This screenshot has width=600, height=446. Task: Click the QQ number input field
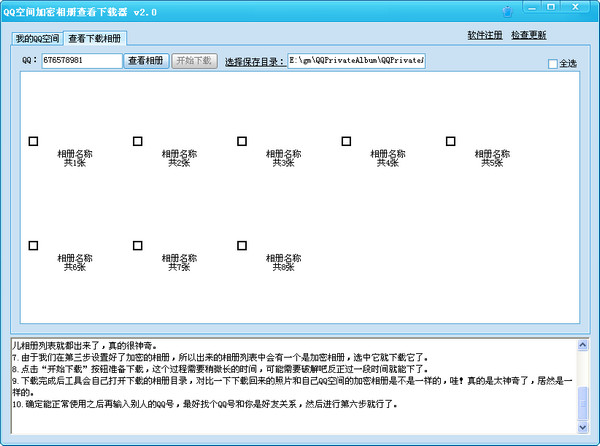81,61
